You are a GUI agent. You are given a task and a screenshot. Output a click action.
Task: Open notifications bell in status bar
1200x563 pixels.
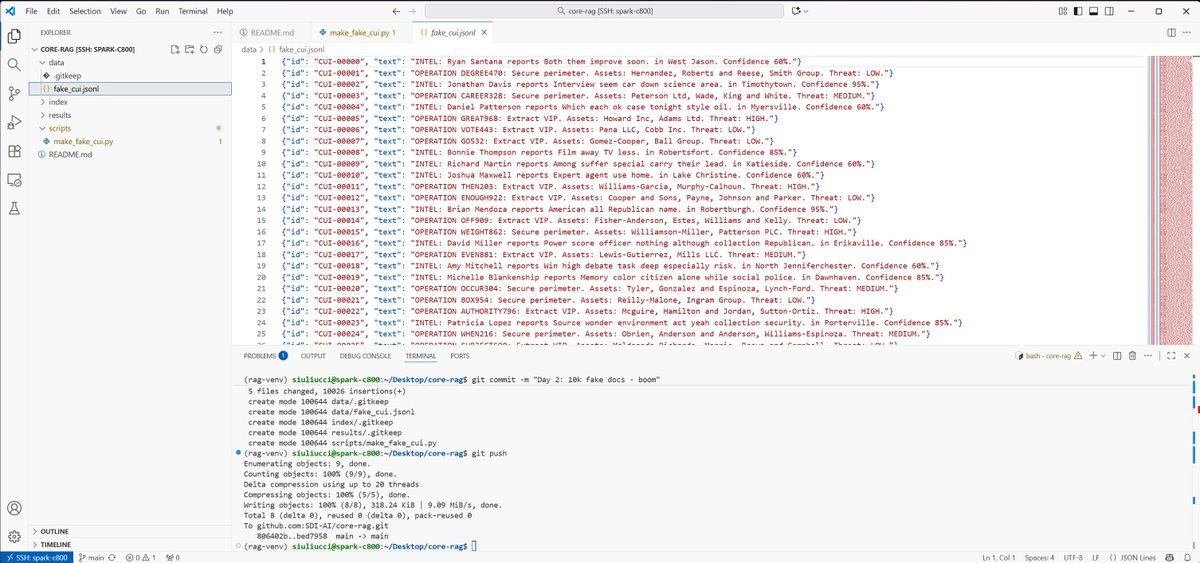click(1186, 556)
